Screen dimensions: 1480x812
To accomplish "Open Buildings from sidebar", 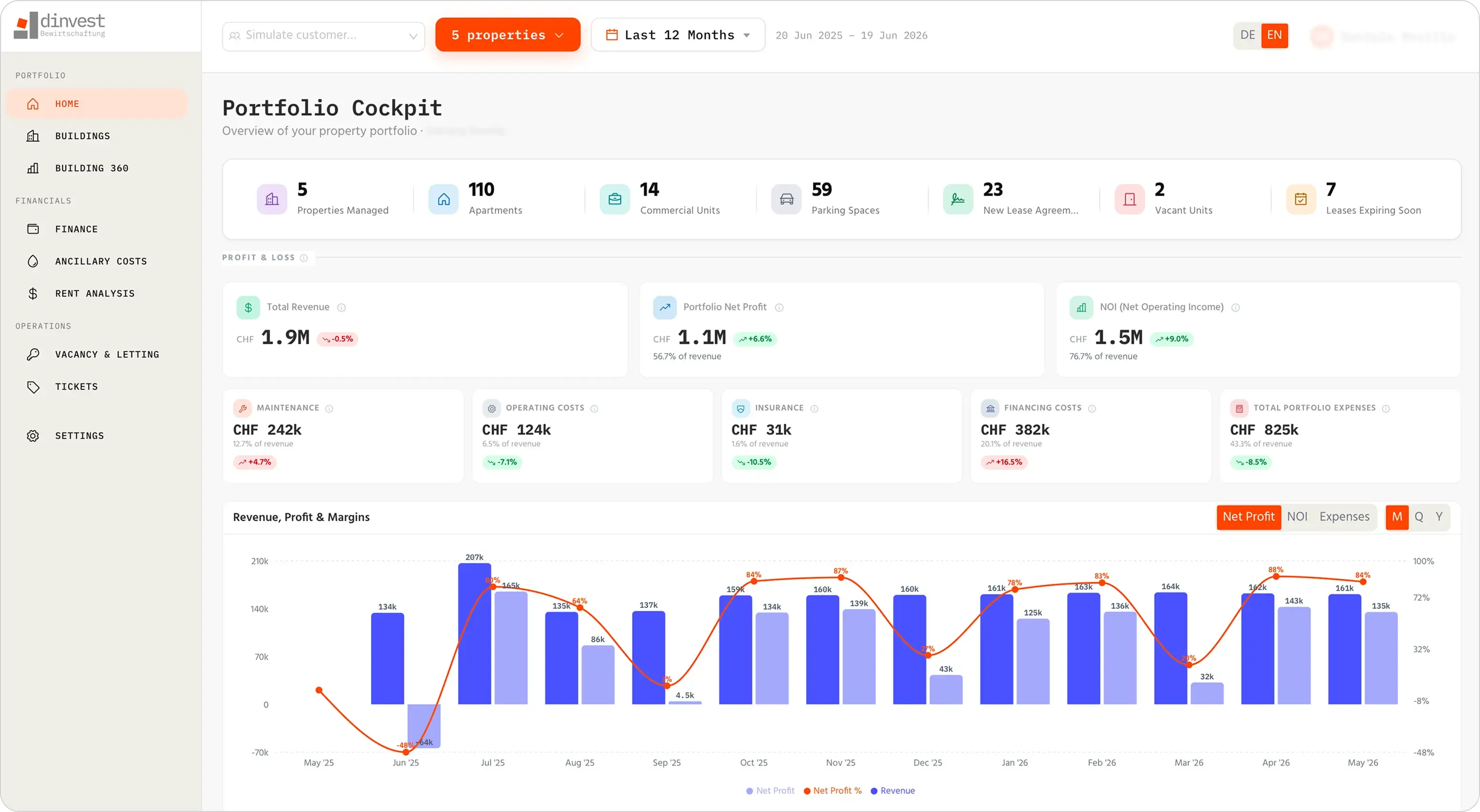I will pyautogui.click(x=96, y=136).
